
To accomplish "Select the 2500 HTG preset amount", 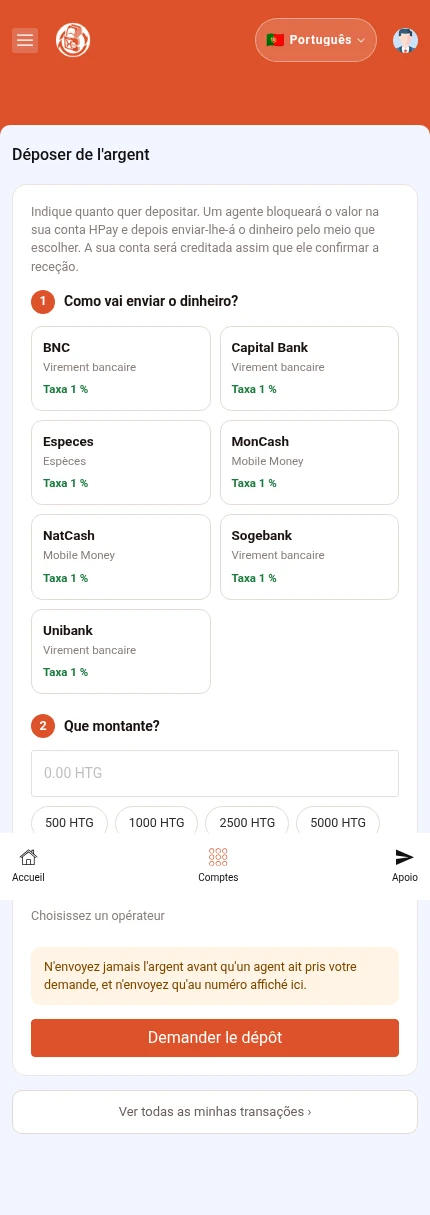I will point(247,822).
